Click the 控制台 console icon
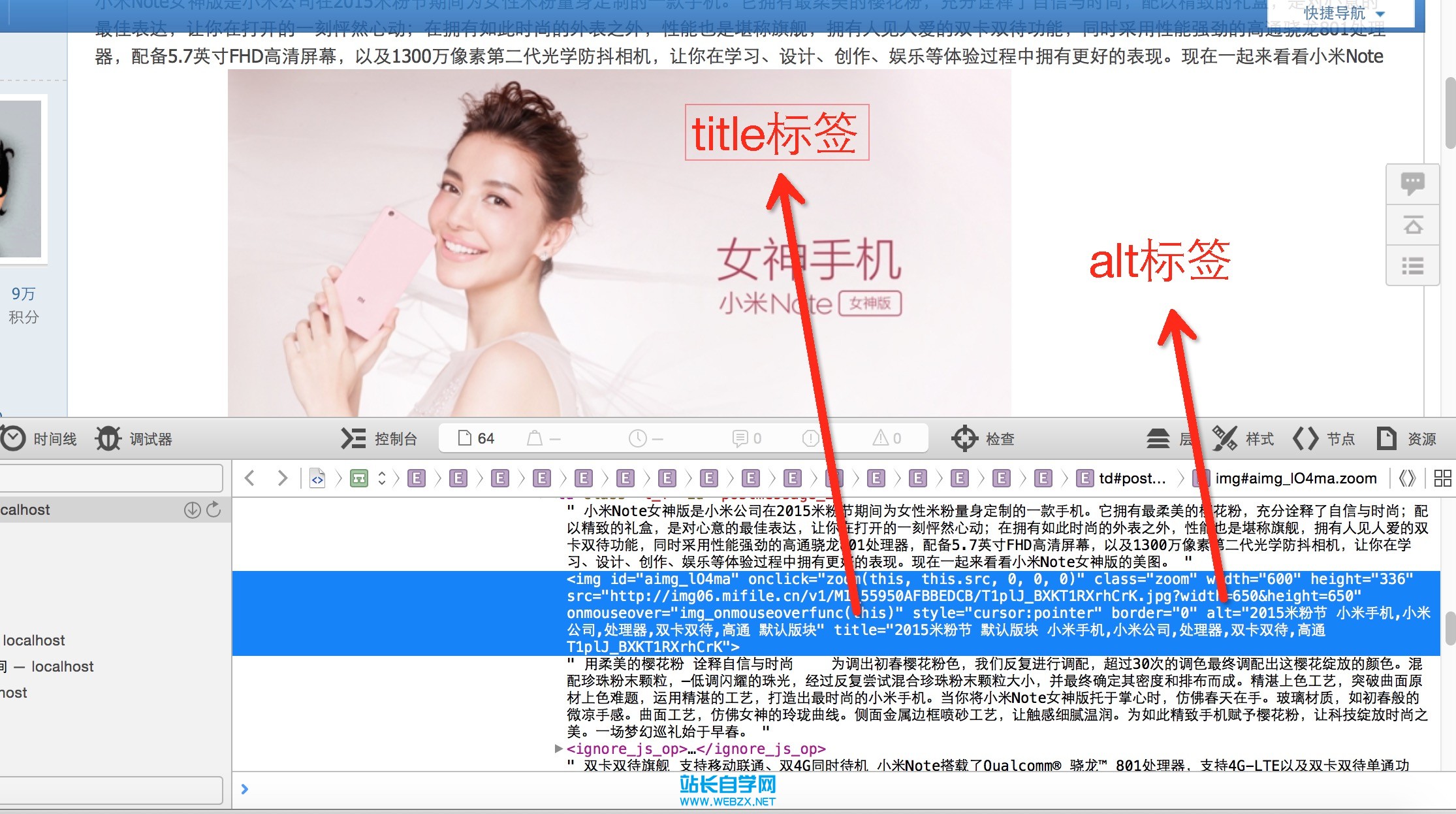1456x814 pixels. (353, 438)
